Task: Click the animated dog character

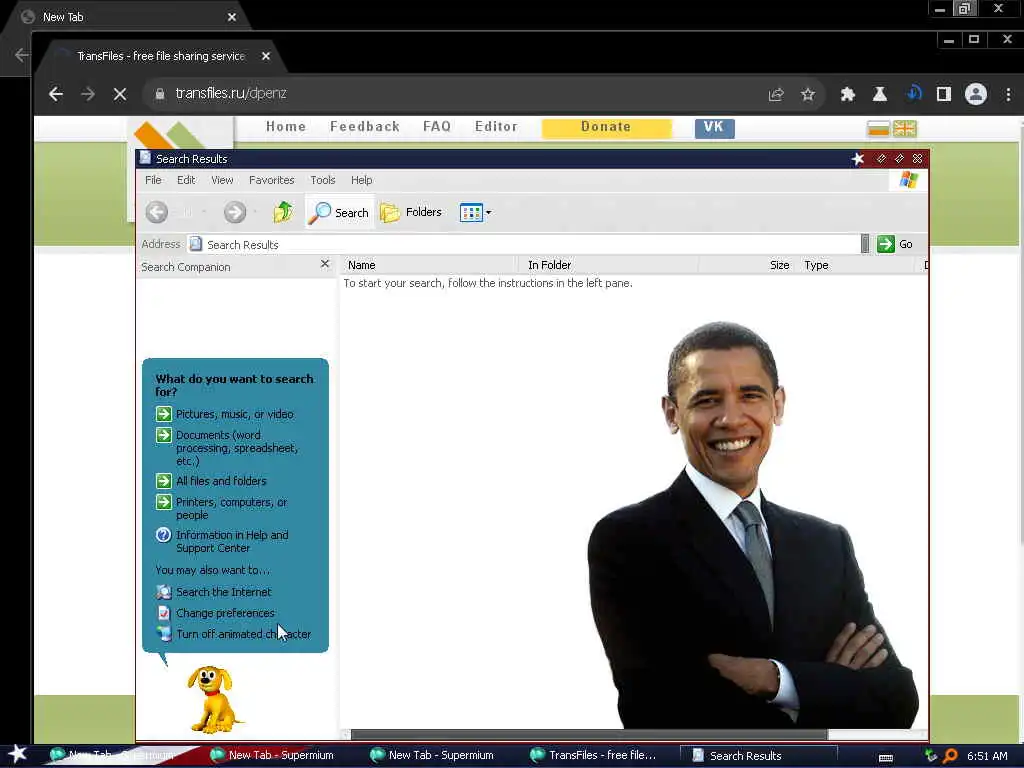Action: click(x=213, y=699)
